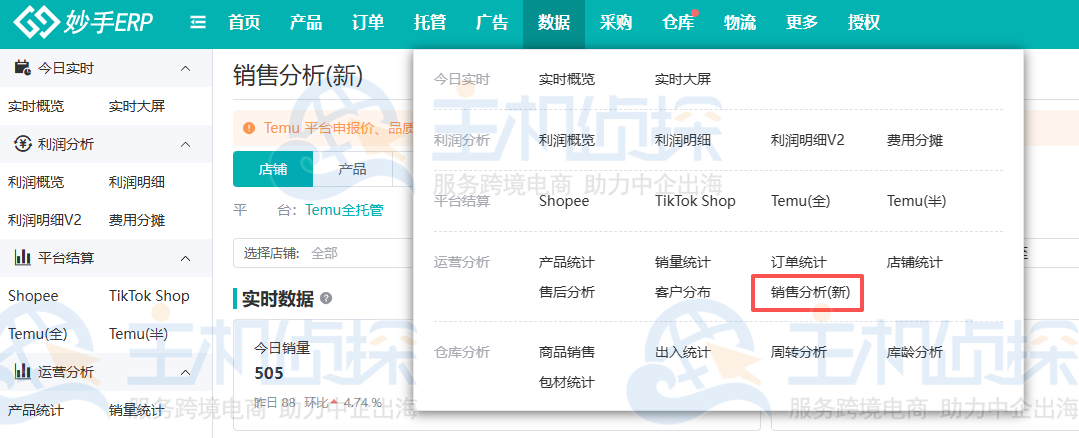Switch to the 店铺 tab
This screenshot has height=438, width=1079.
point(273,169)
